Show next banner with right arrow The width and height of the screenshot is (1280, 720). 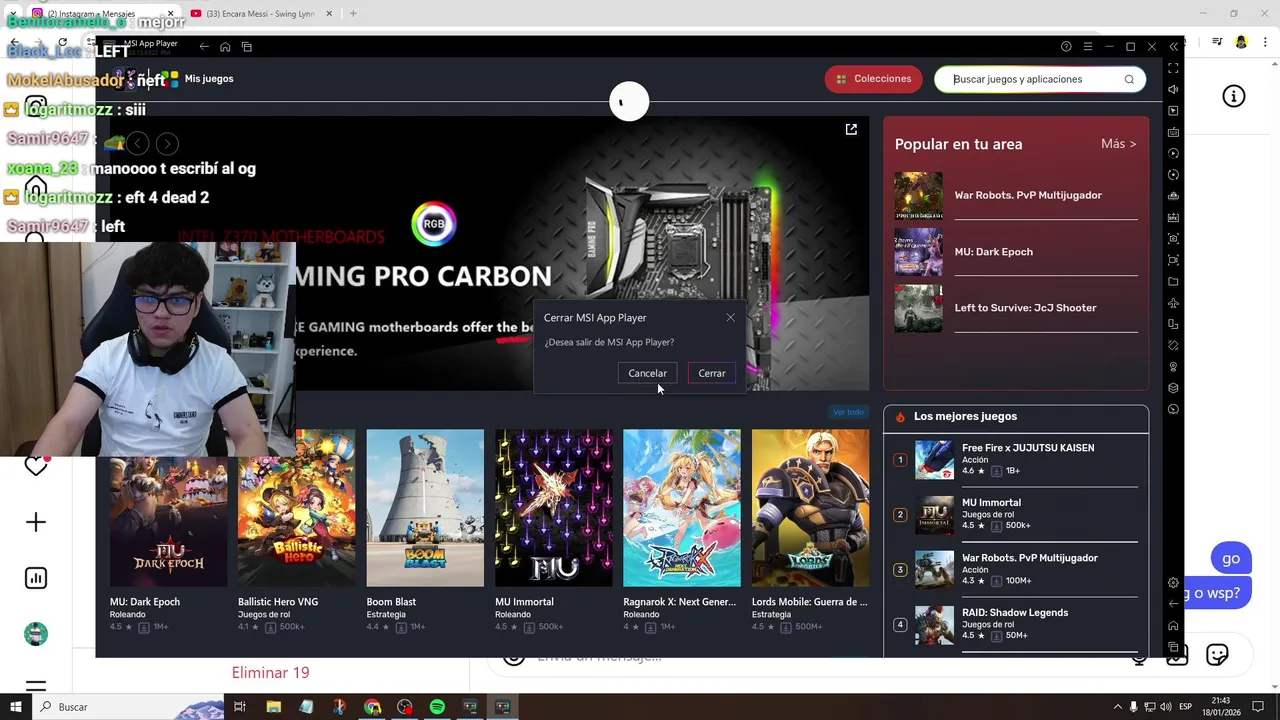click(167, 144)
